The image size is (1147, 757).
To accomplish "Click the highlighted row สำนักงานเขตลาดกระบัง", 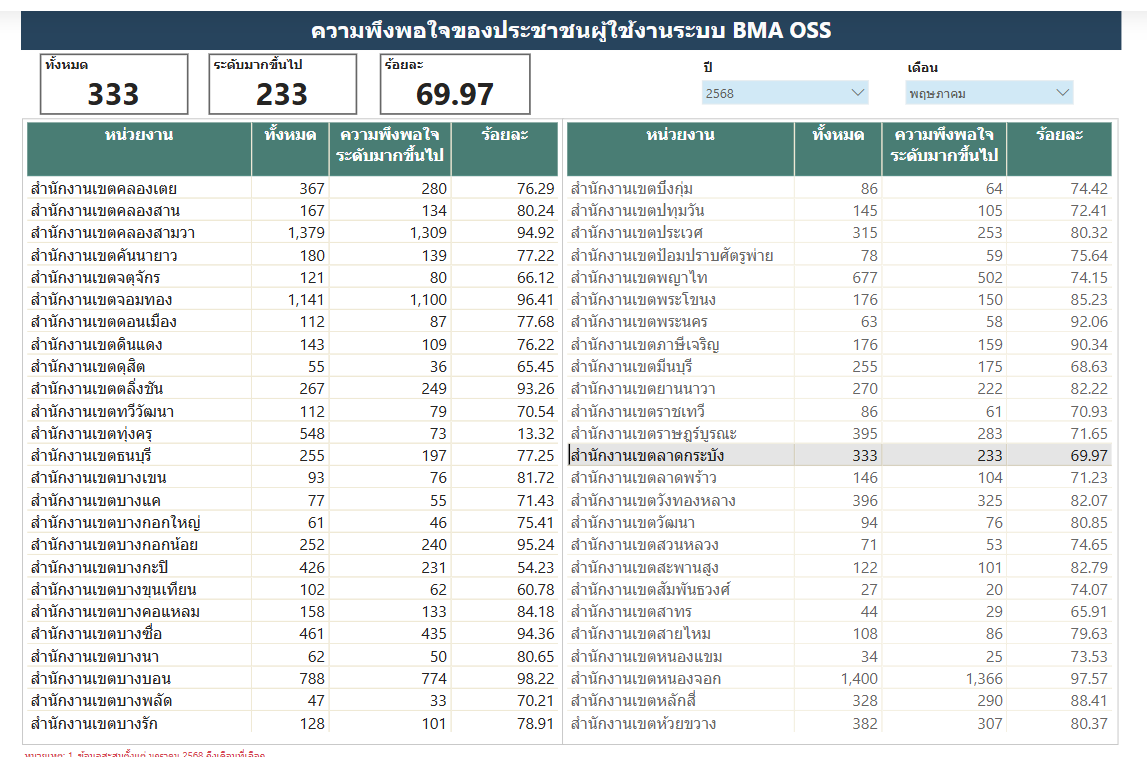I will click(x=840, y=456).
